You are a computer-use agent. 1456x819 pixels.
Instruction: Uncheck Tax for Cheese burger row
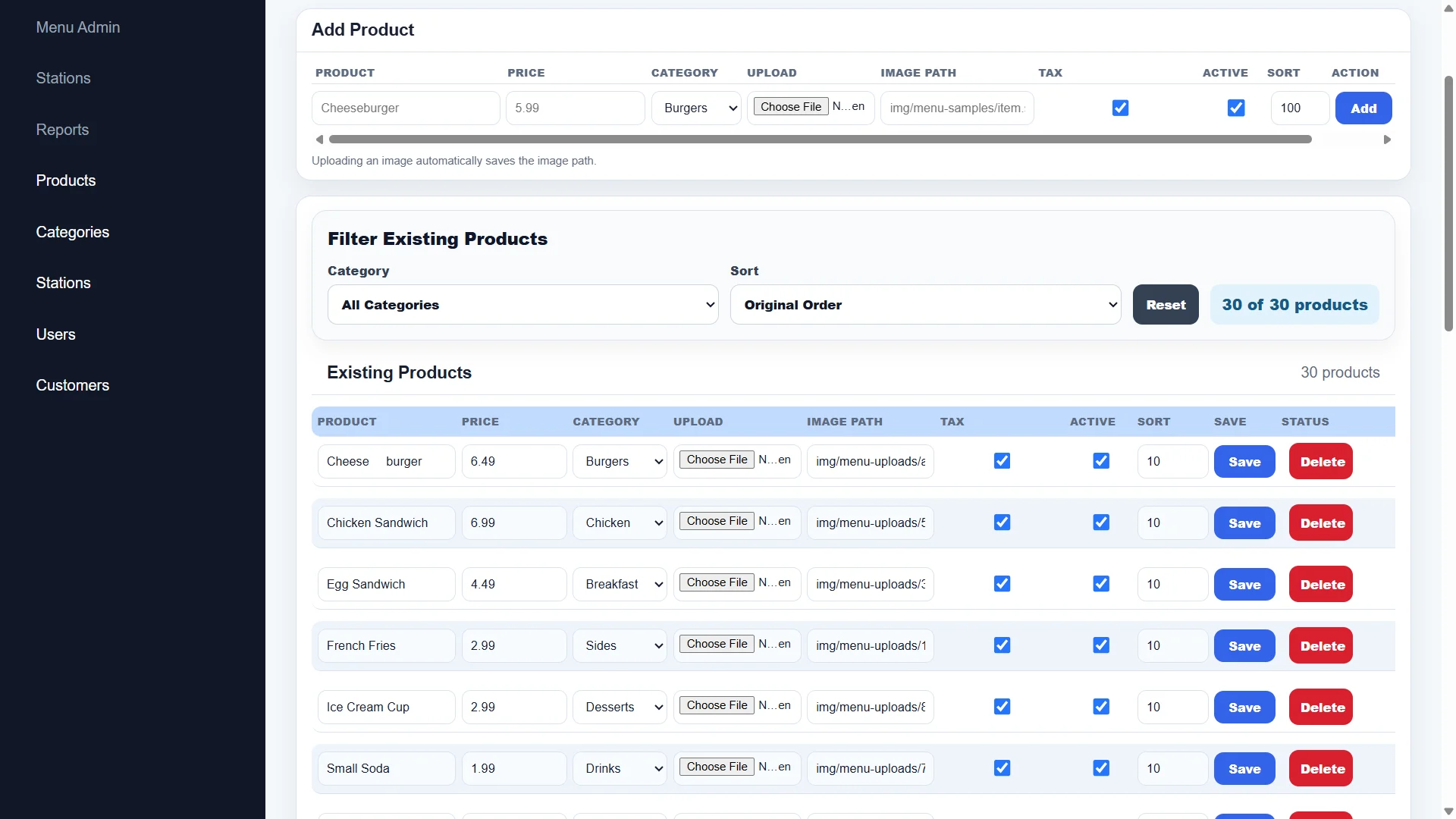tap(1002, 461)
